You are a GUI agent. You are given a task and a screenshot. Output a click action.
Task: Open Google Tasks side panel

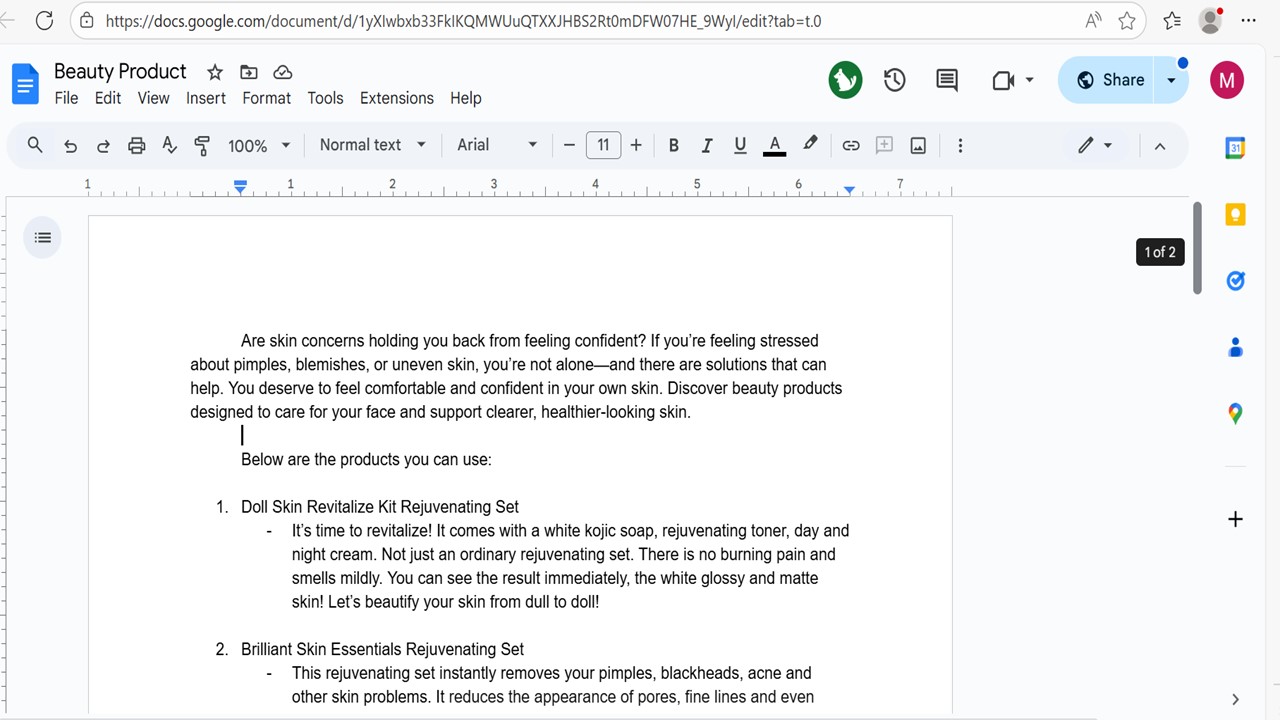point(1235,281)
